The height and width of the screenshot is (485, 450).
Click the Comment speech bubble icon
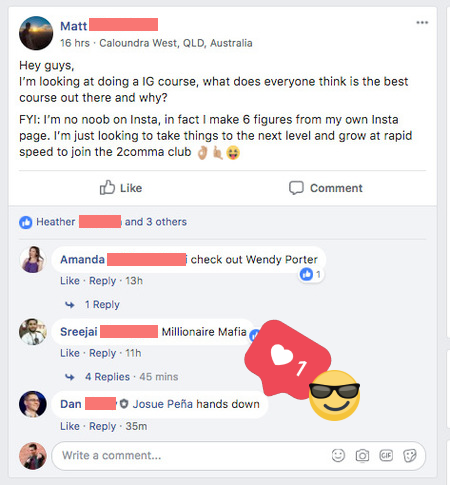(296, 188)
